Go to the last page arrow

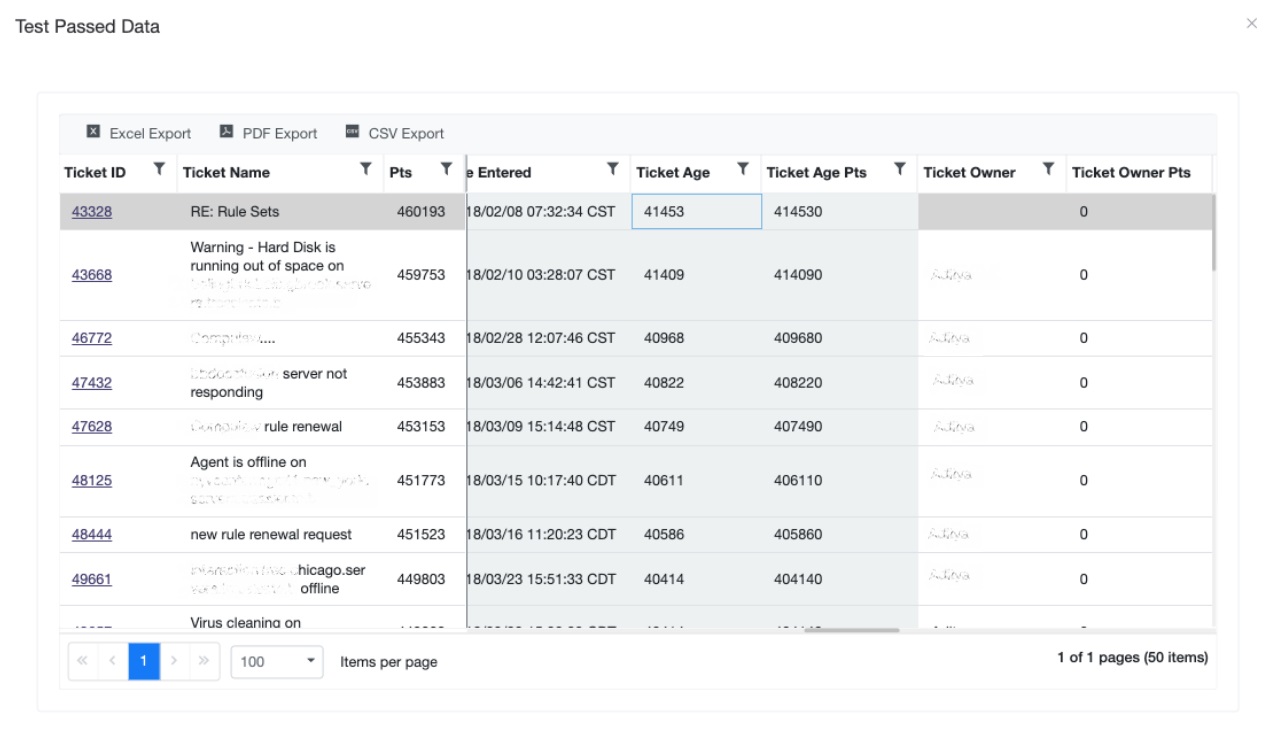click(x=204, y=661)
